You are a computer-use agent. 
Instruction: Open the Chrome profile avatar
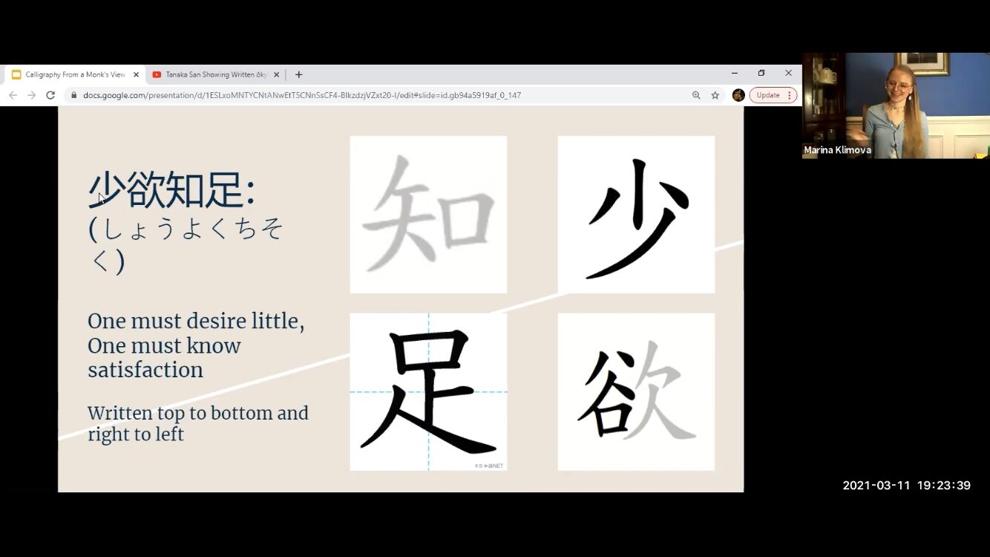738,95
